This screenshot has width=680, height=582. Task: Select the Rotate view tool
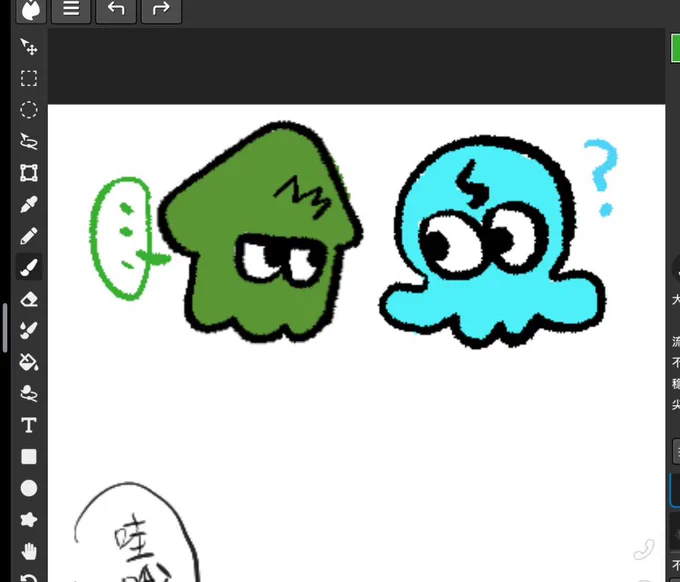pyautogui.click(x=29, y=577)
